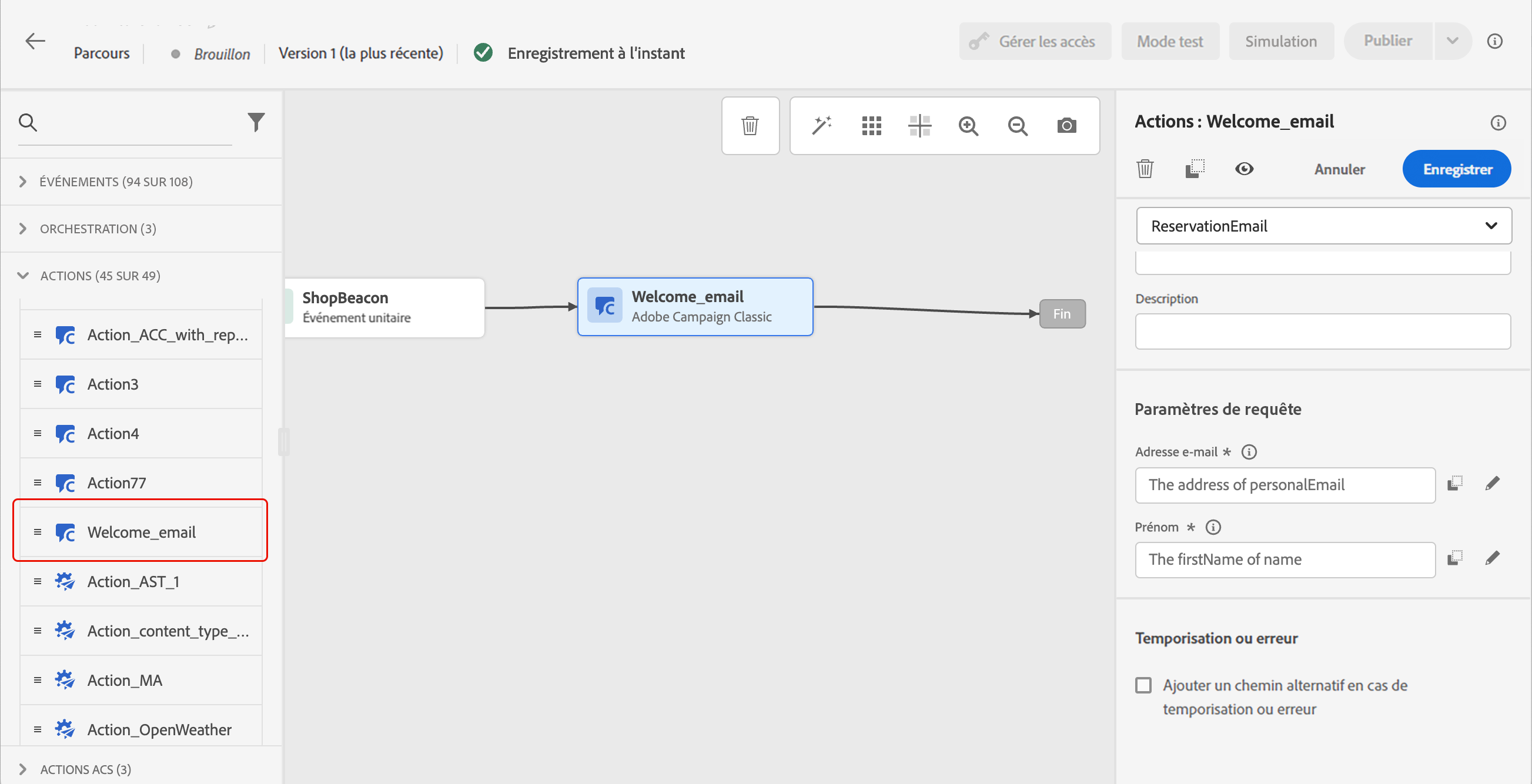Click duplicate icon in Actions panel
The image size is (1532, 784).
point(1194,169)
